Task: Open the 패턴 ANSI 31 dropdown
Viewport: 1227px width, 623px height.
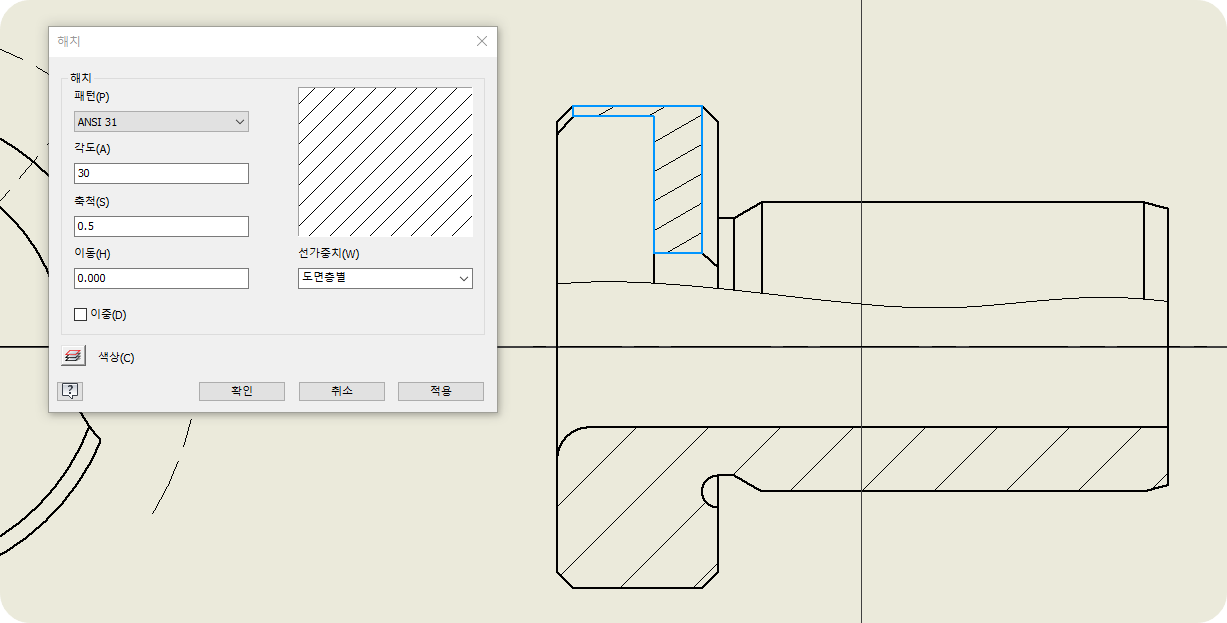Action: [x=161, y=122]
